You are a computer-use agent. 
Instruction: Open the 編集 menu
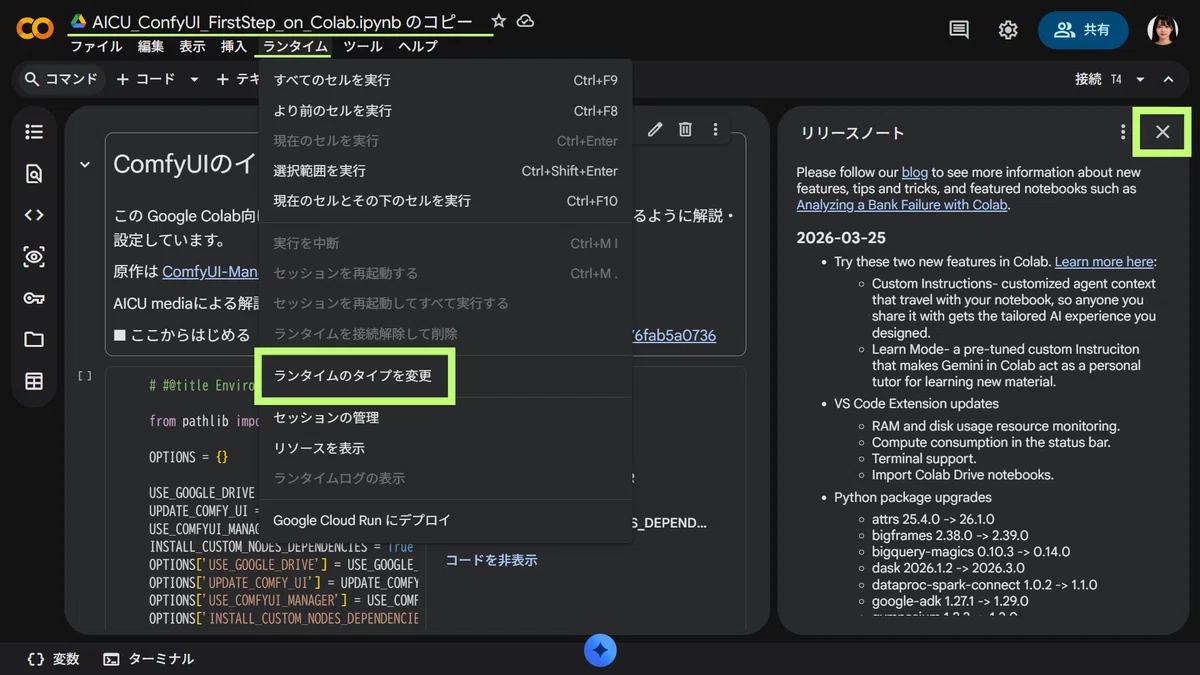(x=151, y=47)
